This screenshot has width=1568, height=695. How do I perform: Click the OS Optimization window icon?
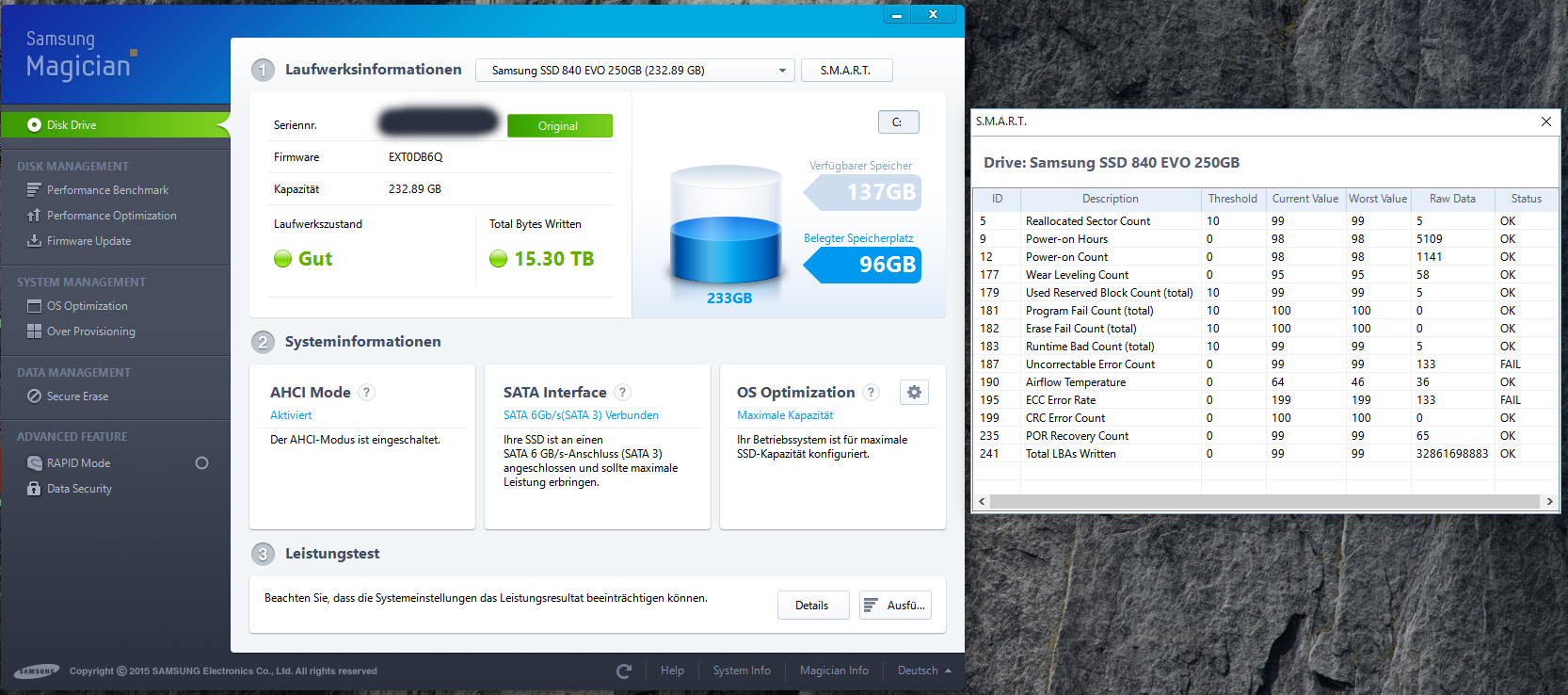(x=34, y=305)
